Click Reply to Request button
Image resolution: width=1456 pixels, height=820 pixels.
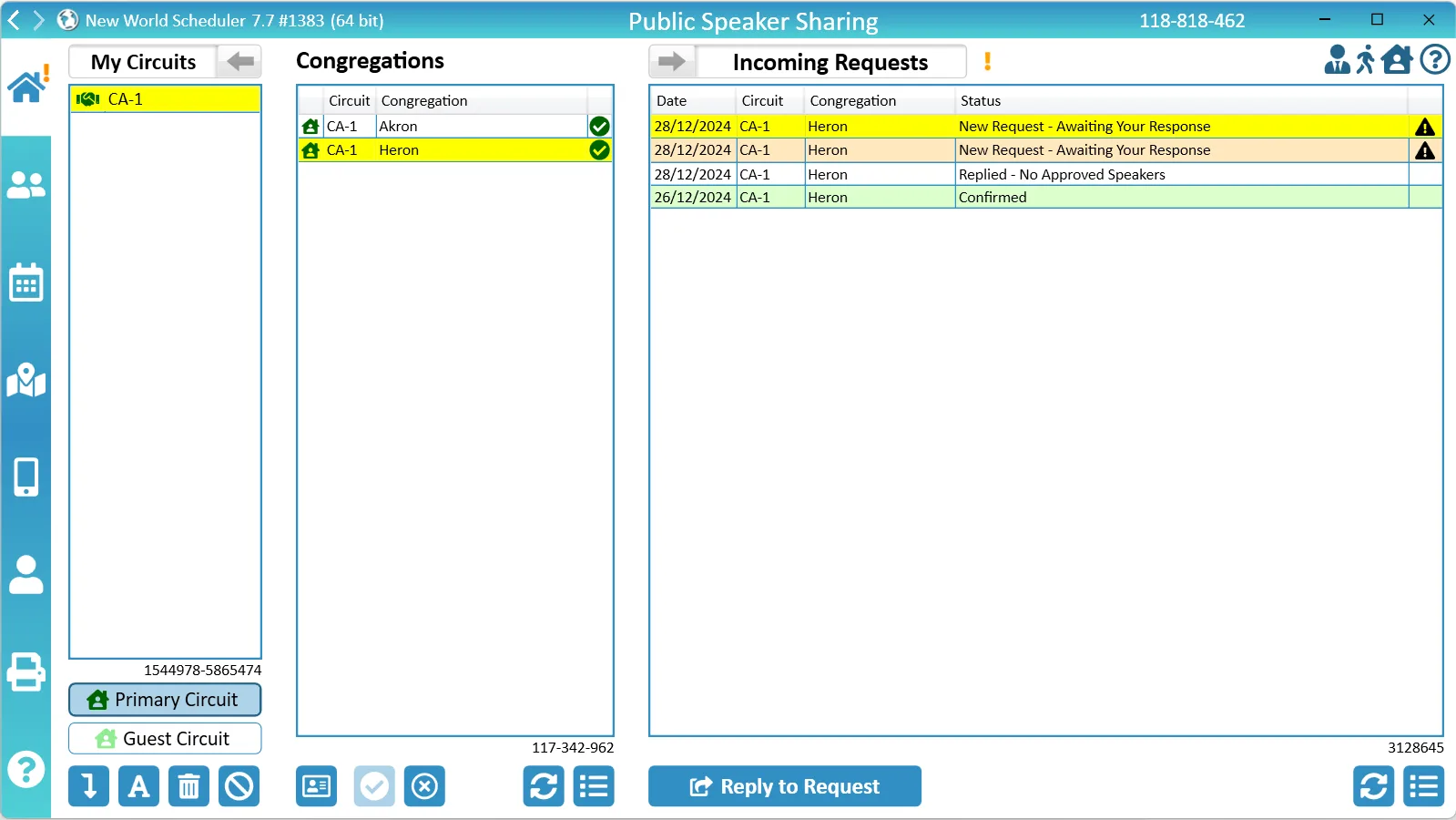pyautogui.click(x=785, y=786)
